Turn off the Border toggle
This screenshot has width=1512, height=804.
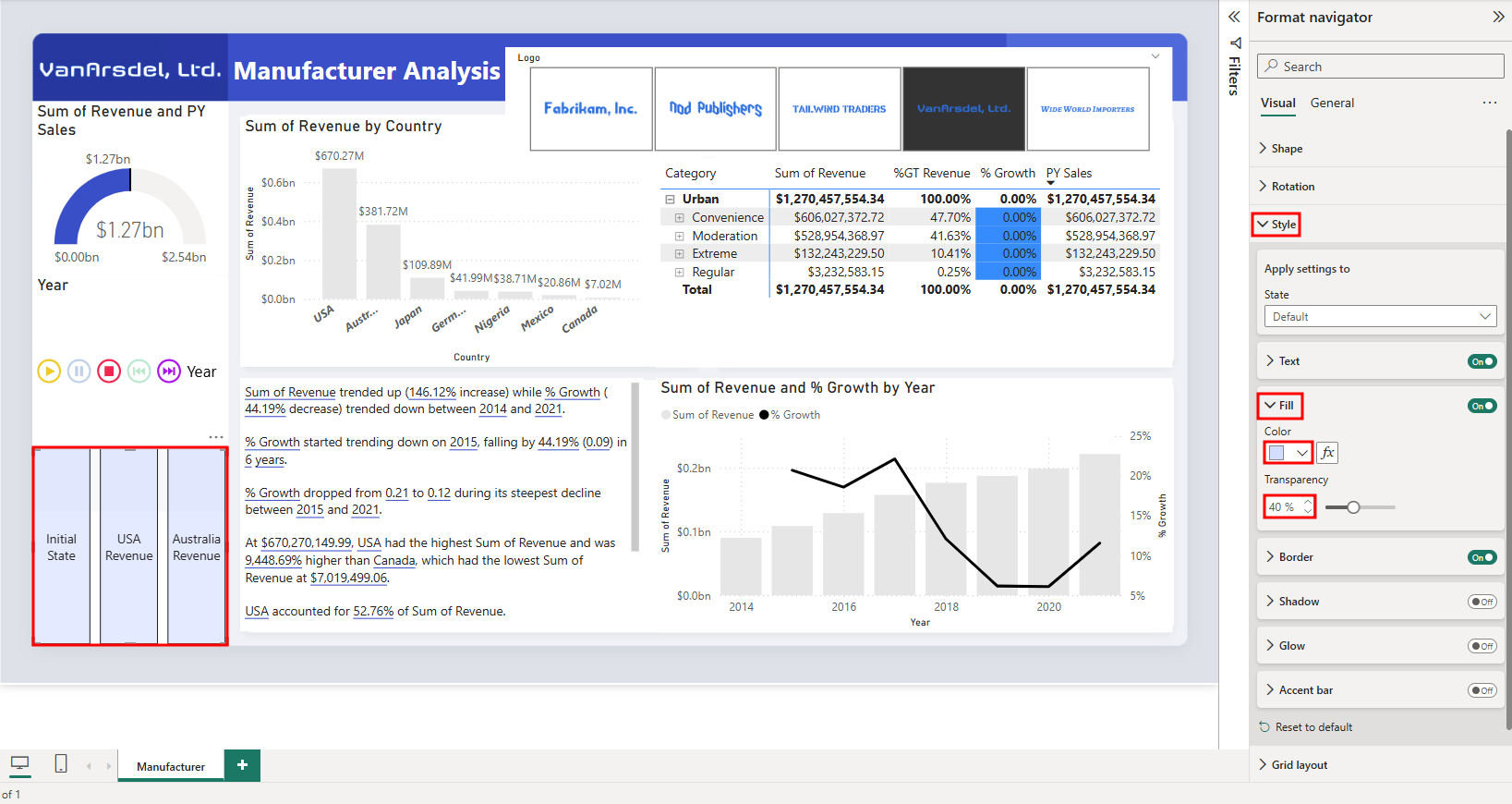tap(1482, 557)
